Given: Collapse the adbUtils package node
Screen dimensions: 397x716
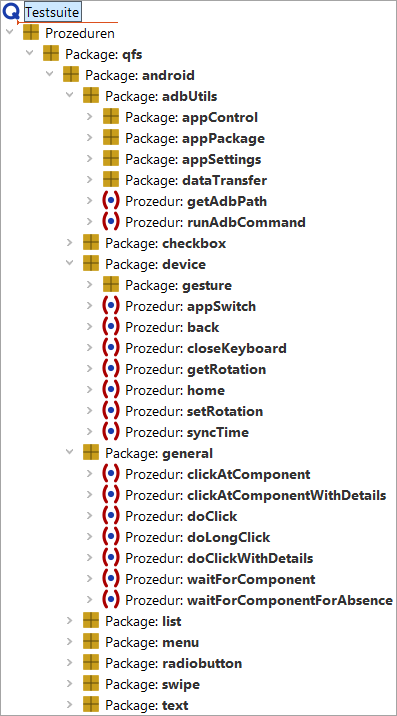Looking at the screenshot, I should point(70,96).
